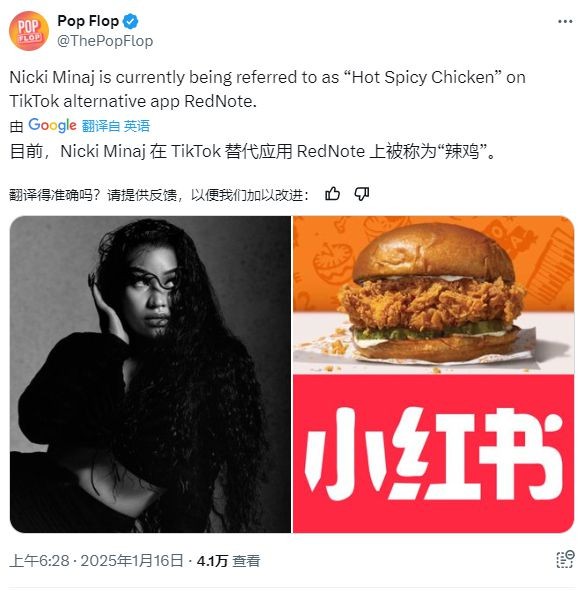Open the Pop Flop profile avatar
The image size is (587, 591).
pyautogui.click(x=29, y=31)
